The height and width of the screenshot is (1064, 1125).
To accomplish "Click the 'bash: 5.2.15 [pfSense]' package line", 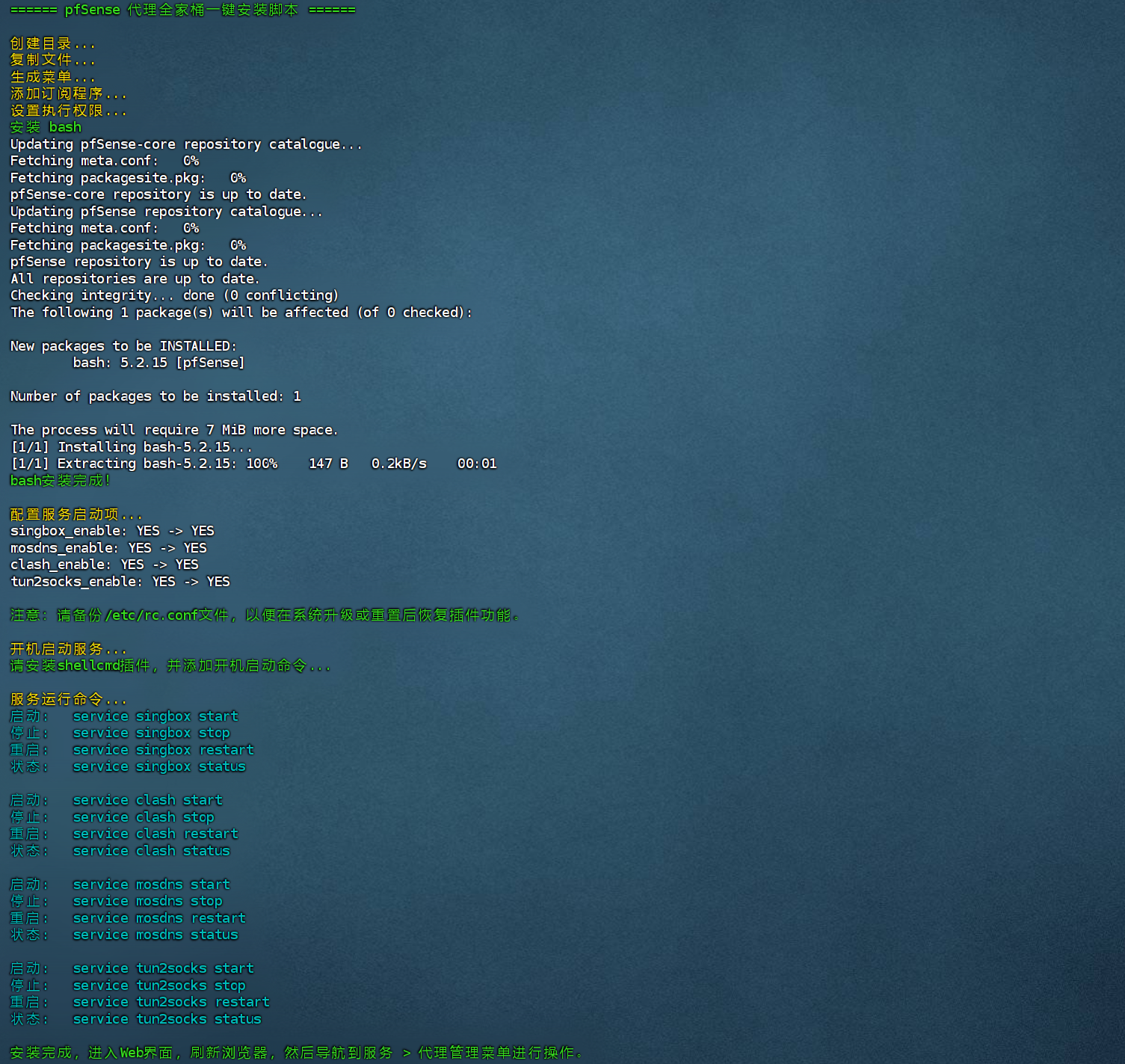I will 158,363.
